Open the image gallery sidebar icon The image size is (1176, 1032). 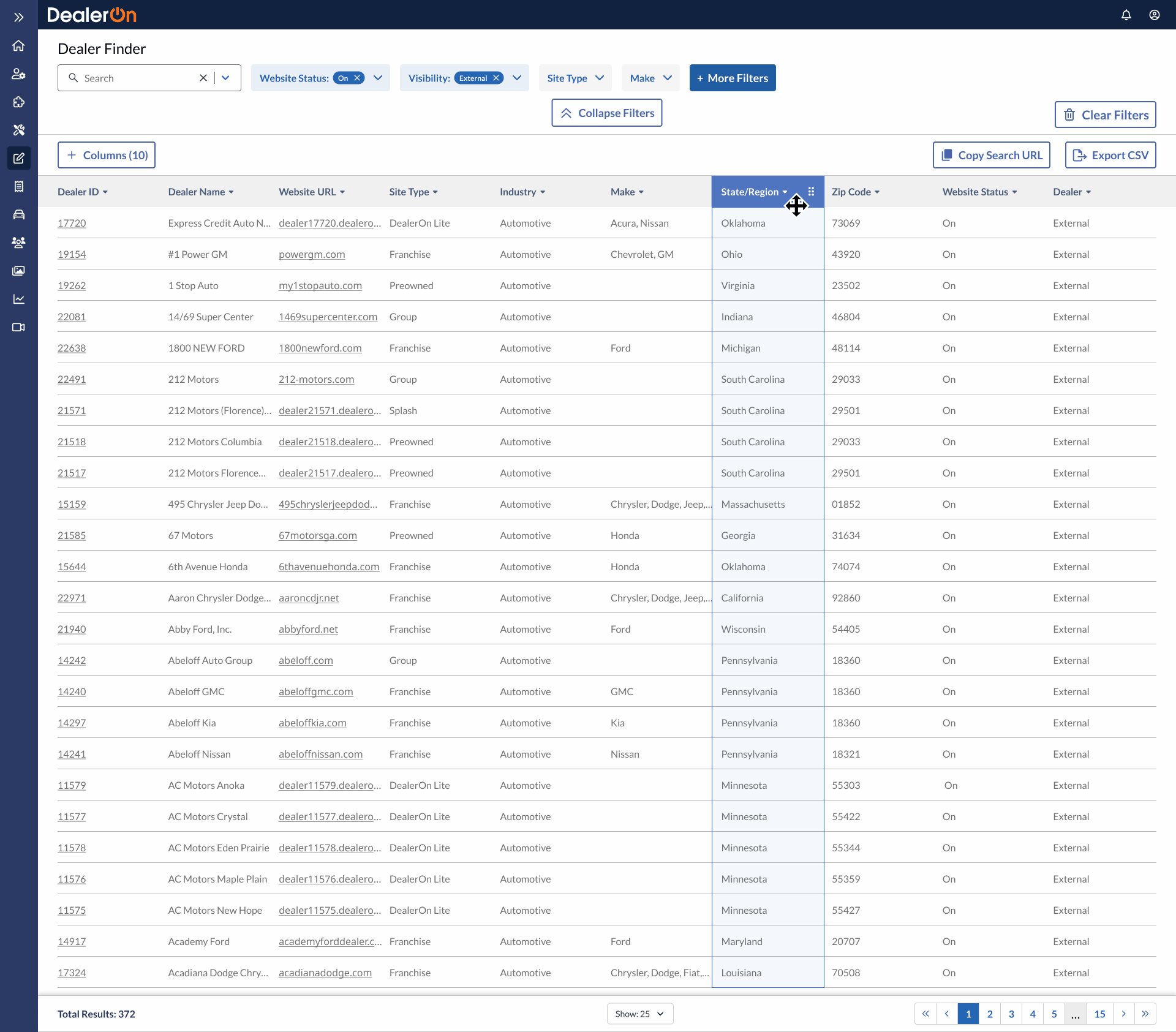point(18,271)
